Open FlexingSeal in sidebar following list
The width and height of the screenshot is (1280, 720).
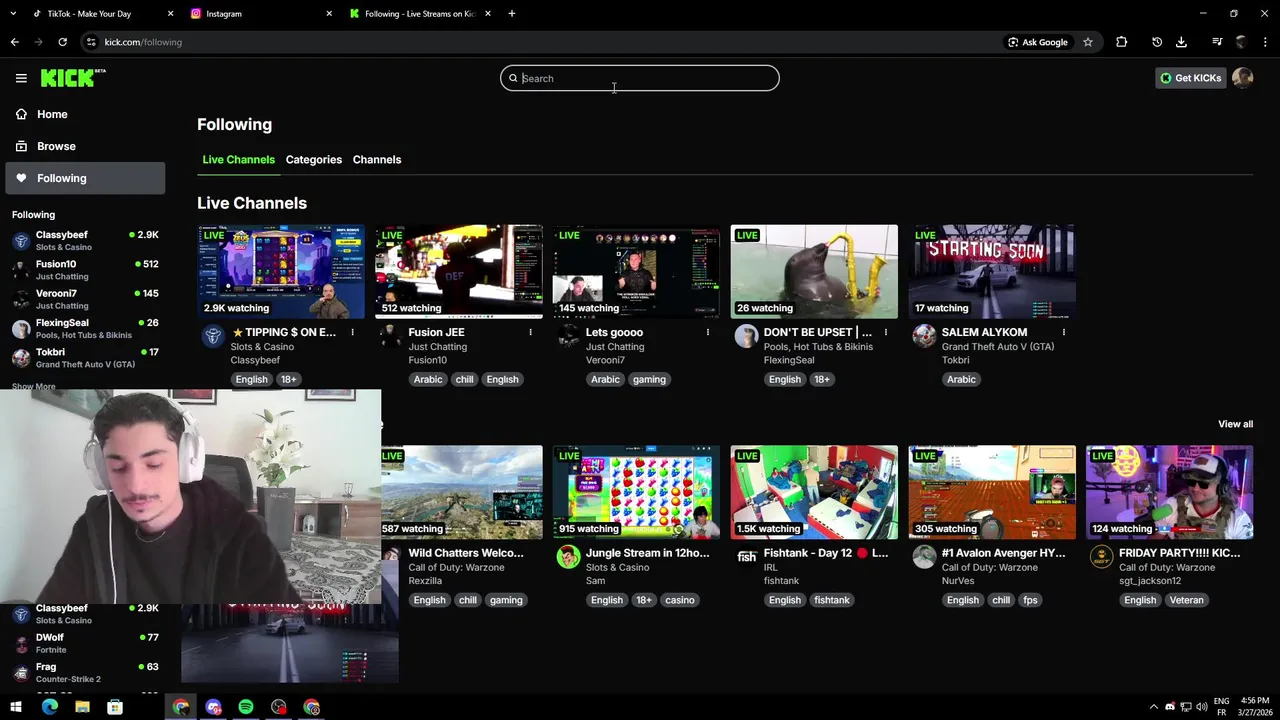85,329
